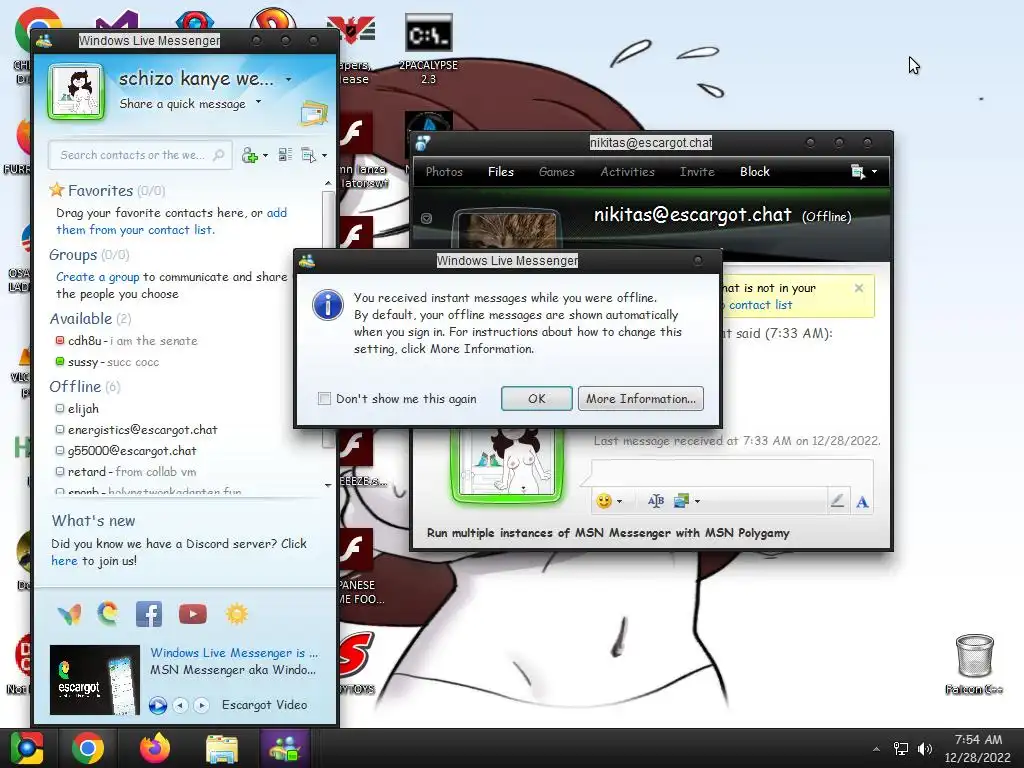Open the MSN butterfly icon
The height and width of the screenshot is (768, 1024).
(x=69, y=614)
